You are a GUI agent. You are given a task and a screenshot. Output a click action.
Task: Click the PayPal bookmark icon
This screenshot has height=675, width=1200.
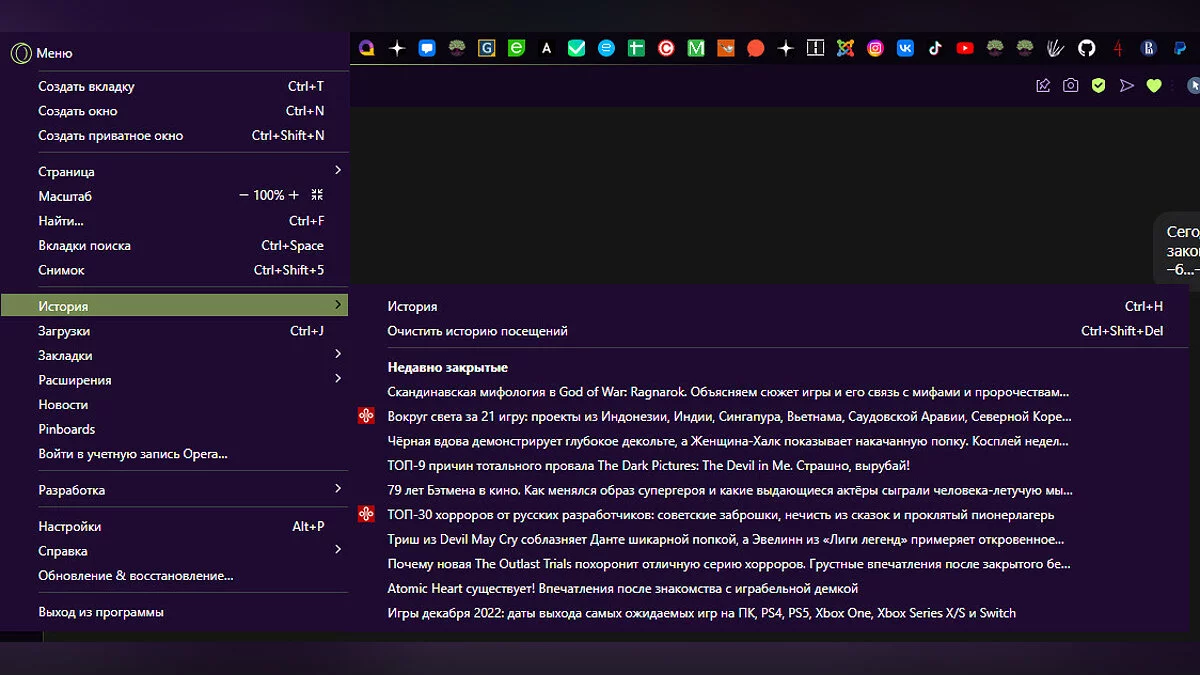pos(1177,48)
